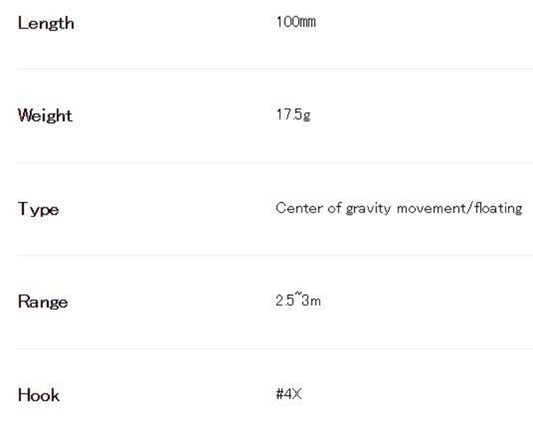
Task: Click the Type label
Action: 38,209
